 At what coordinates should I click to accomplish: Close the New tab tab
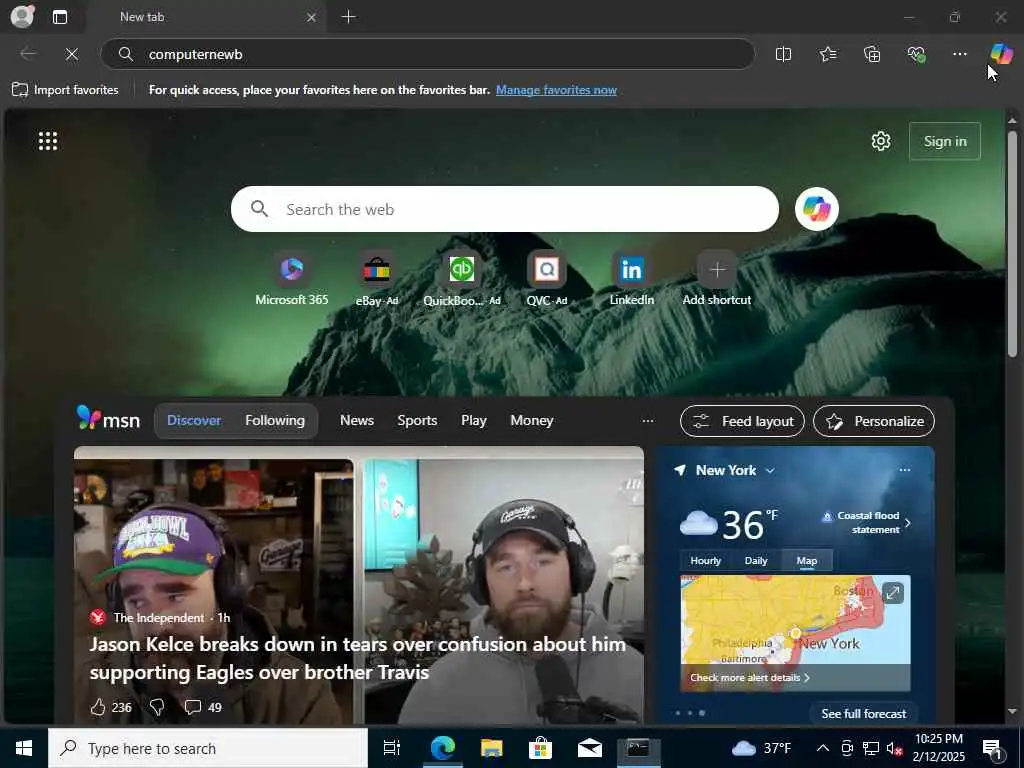pyautogui.click(x=312, y=18)
